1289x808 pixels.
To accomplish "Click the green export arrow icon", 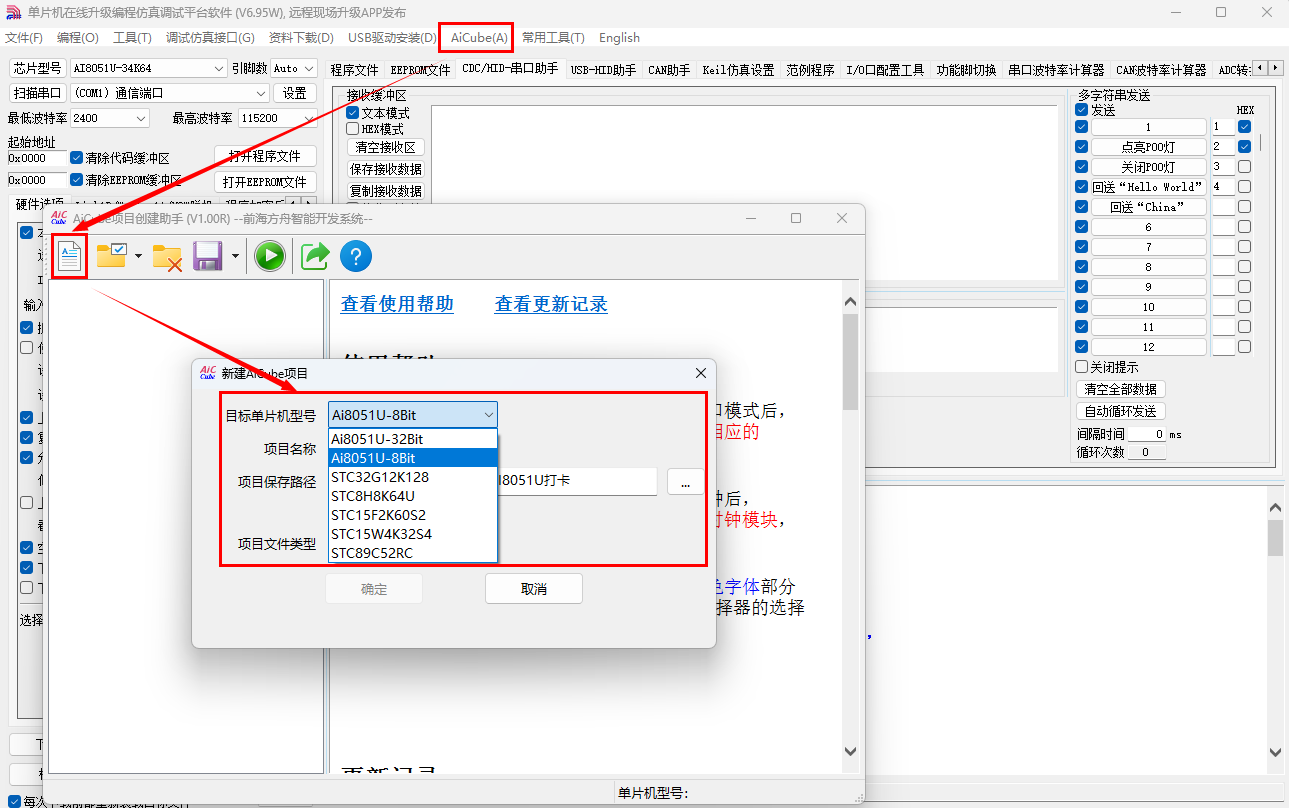I will 316,257.
